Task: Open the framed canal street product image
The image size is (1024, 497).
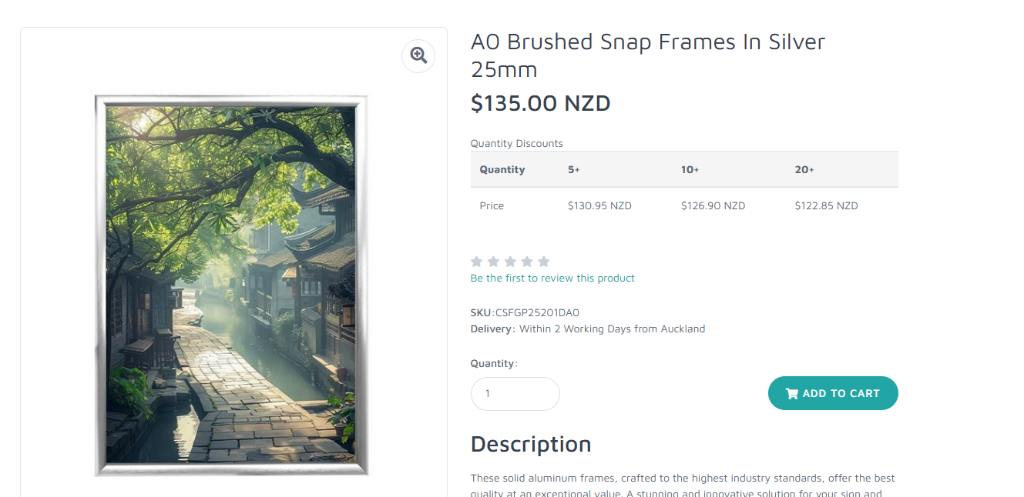Action: point(232,285)
